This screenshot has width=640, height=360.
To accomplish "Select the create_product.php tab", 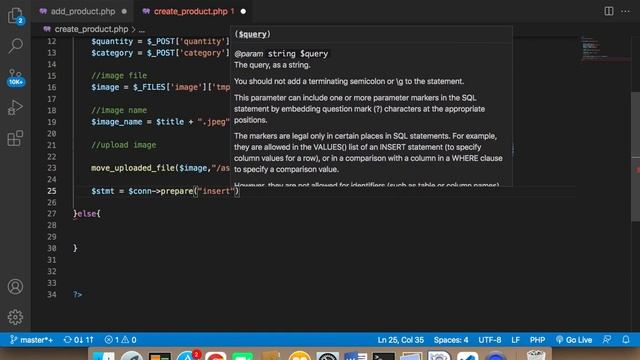I will (x=191, y=11).
